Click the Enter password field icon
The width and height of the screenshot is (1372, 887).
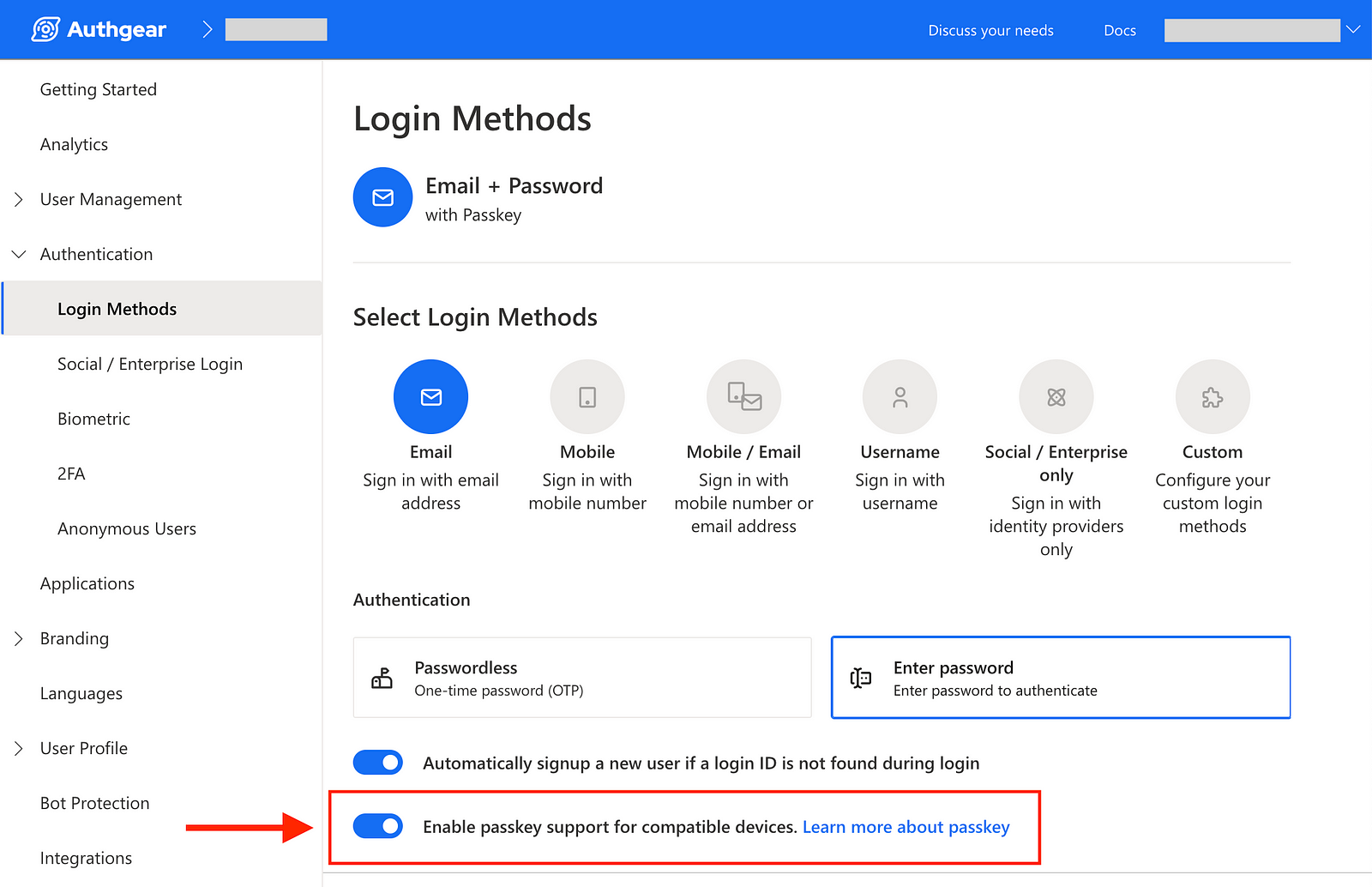[861, 679]
